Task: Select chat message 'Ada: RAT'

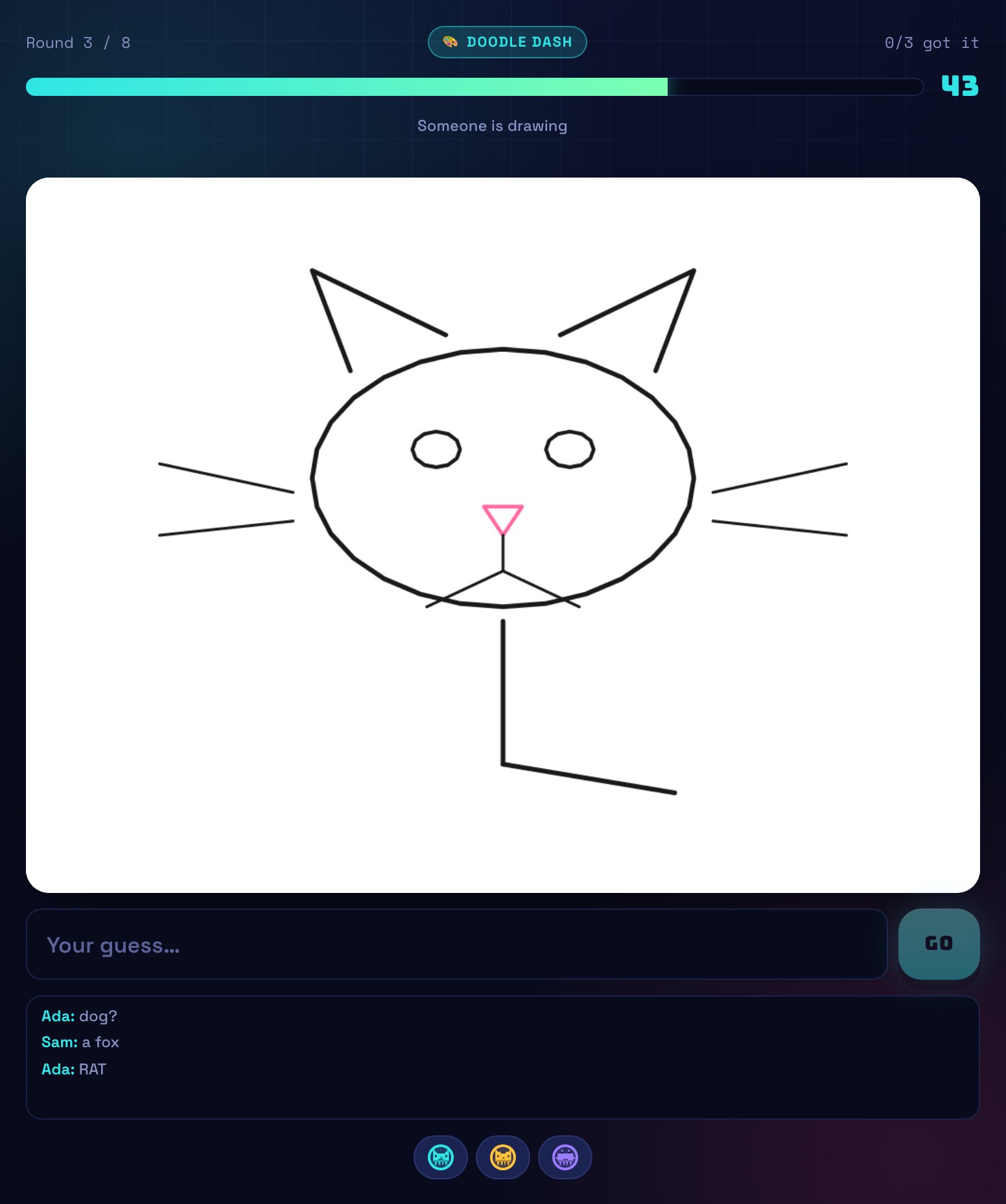Action: (74, 1069)
